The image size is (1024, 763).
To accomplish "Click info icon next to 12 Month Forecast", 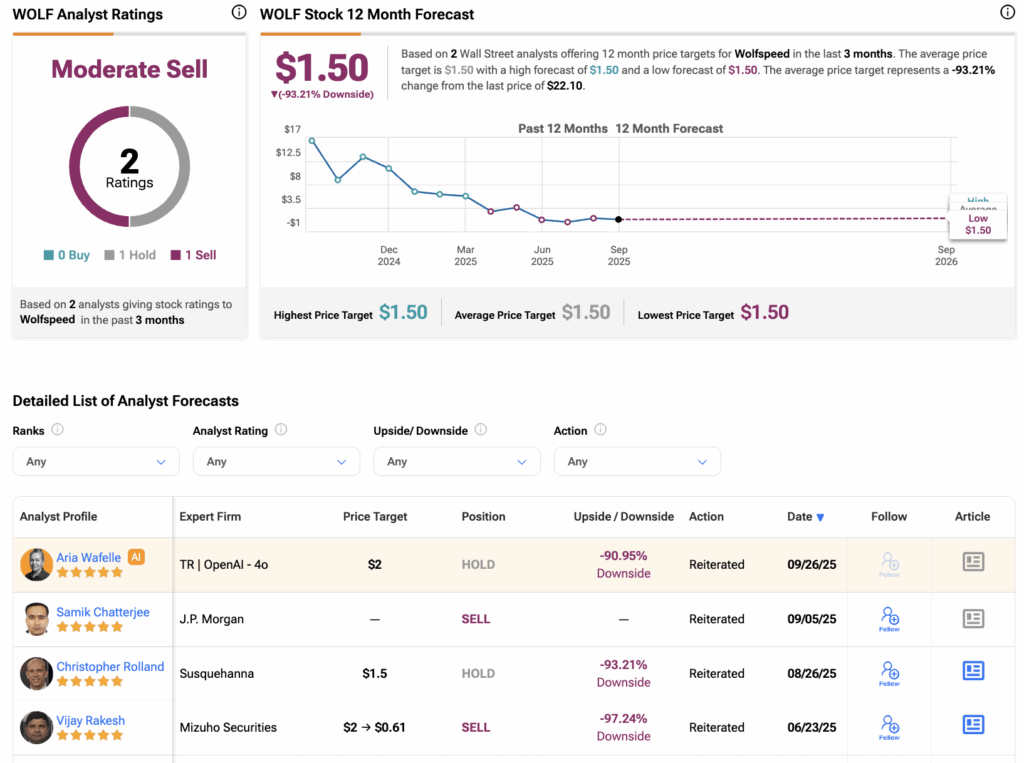I will [1007, 13].
